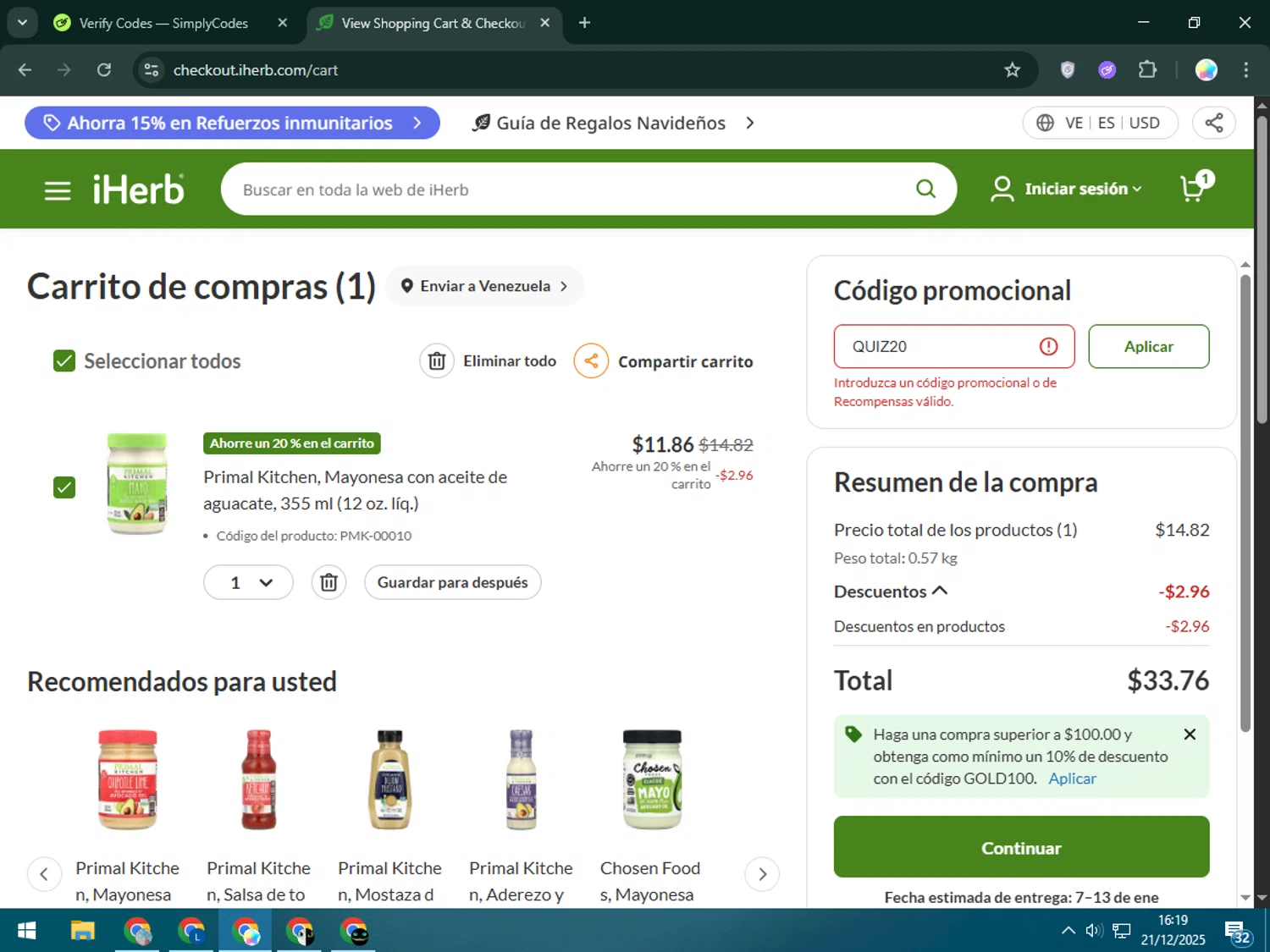Screen dimensions: 1270x952
Task: Click Guardar para después
Action: click(452, 582)
